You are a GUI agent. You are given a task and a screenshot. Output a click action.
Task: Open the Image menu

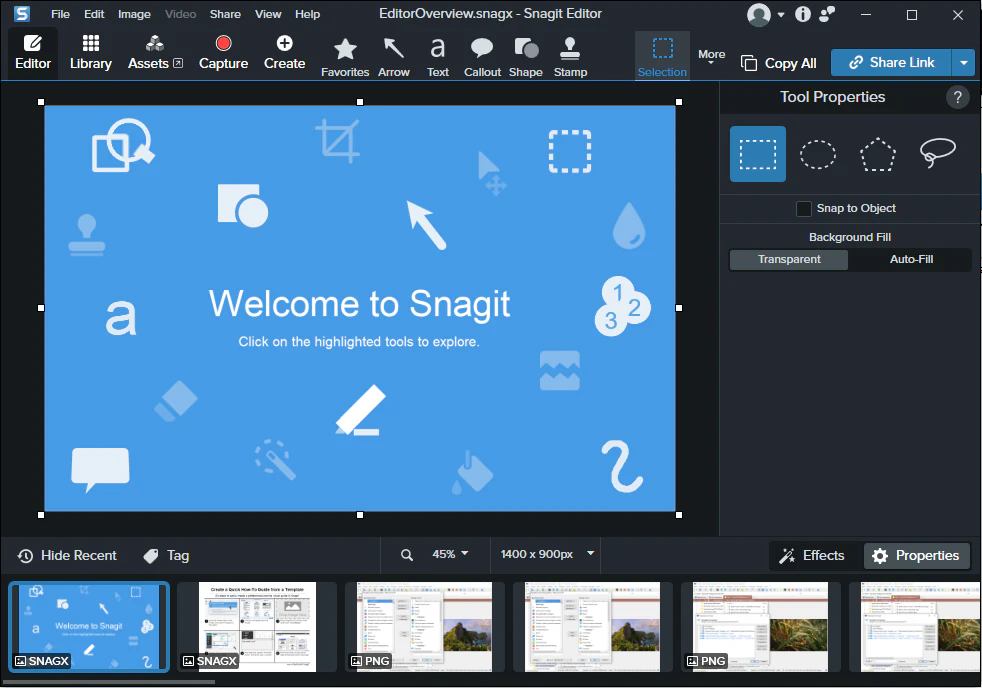point(134,14)
